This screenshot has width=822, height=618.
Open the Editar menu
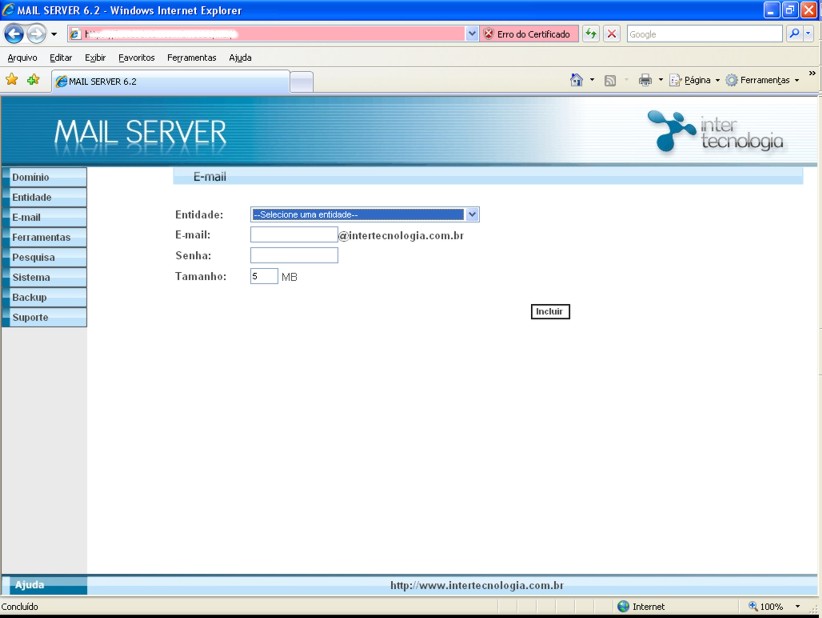61,58
